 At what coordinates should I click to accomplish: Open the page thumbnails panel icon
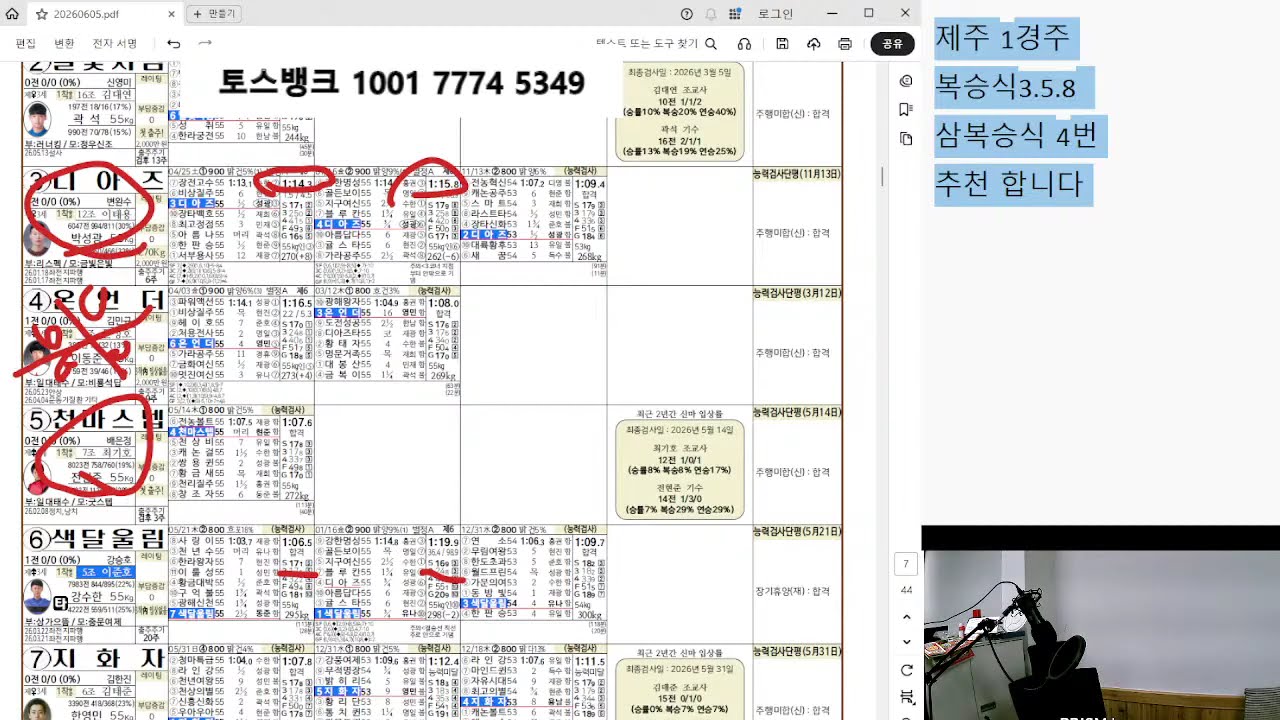[x=906, y=138]
